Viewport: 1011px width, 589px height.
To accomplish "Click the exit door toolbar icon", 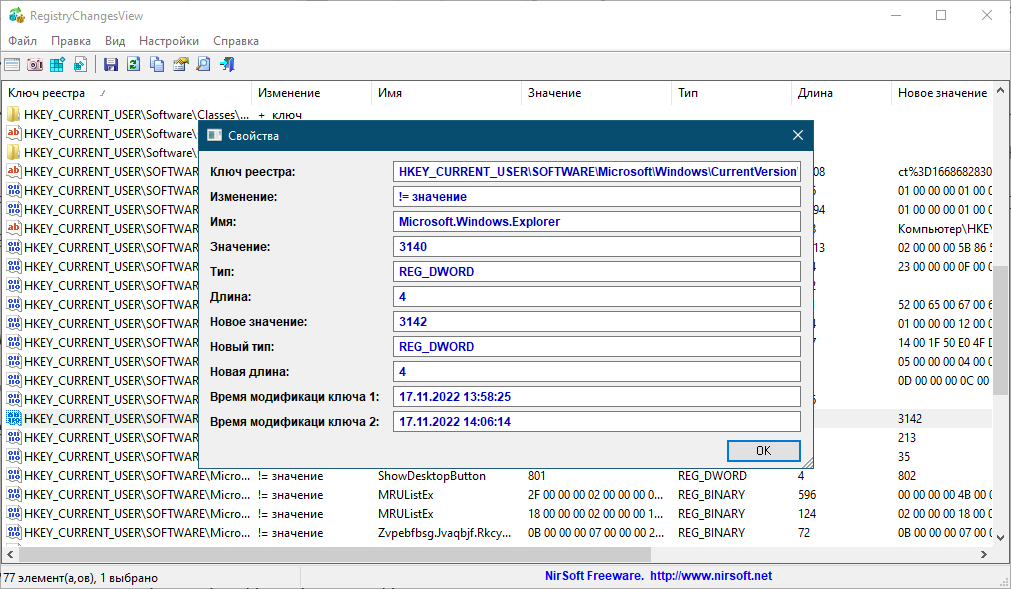I will click(228, 65).
